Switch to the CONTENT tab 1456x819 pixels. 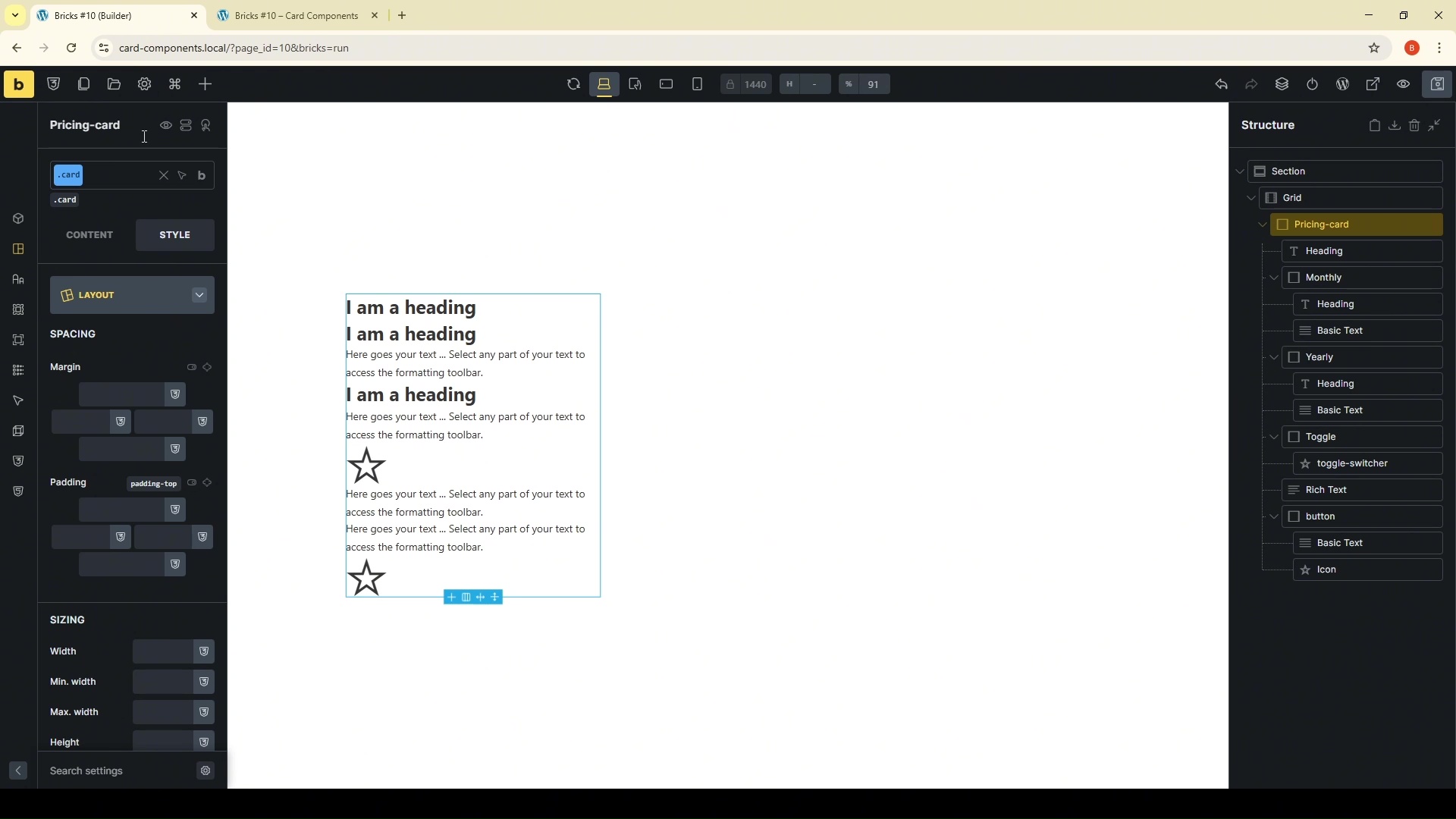point(89,235)
